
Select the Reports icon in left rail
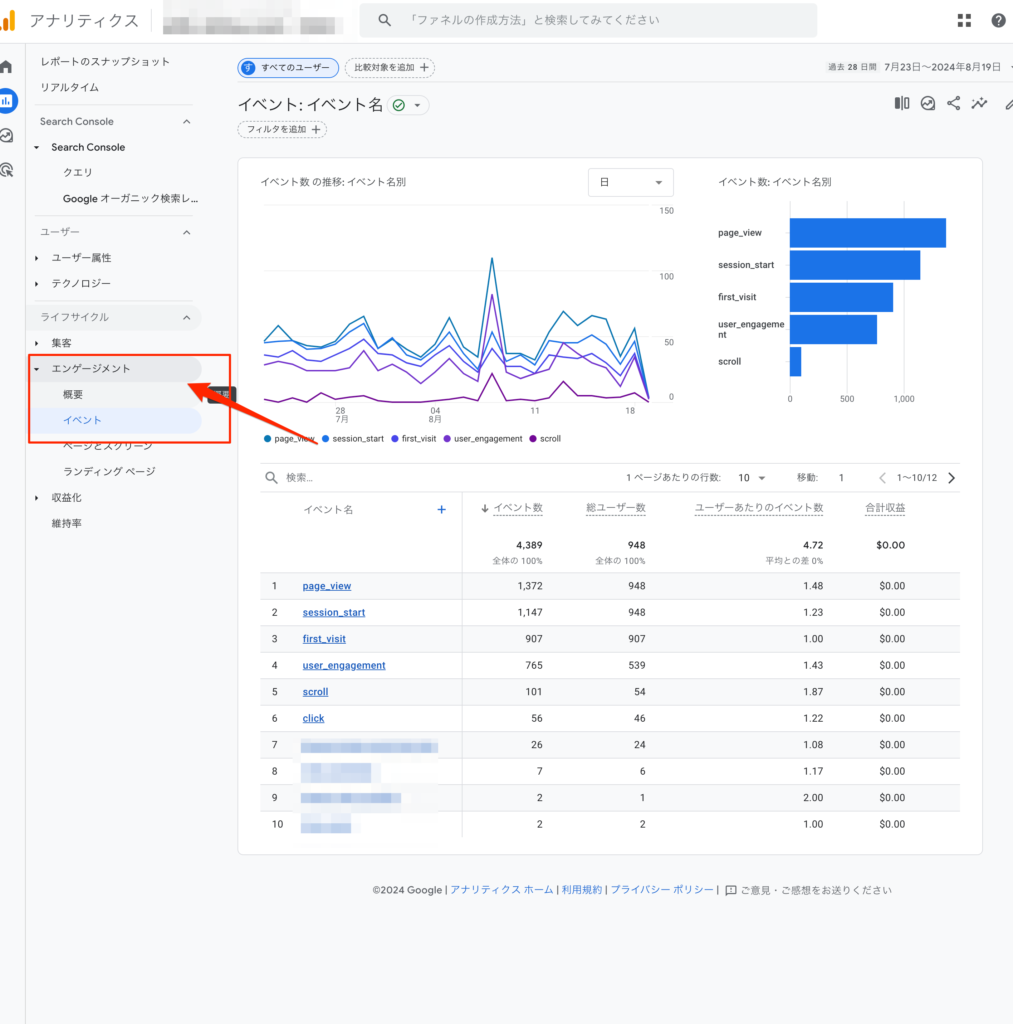[7, 101]
